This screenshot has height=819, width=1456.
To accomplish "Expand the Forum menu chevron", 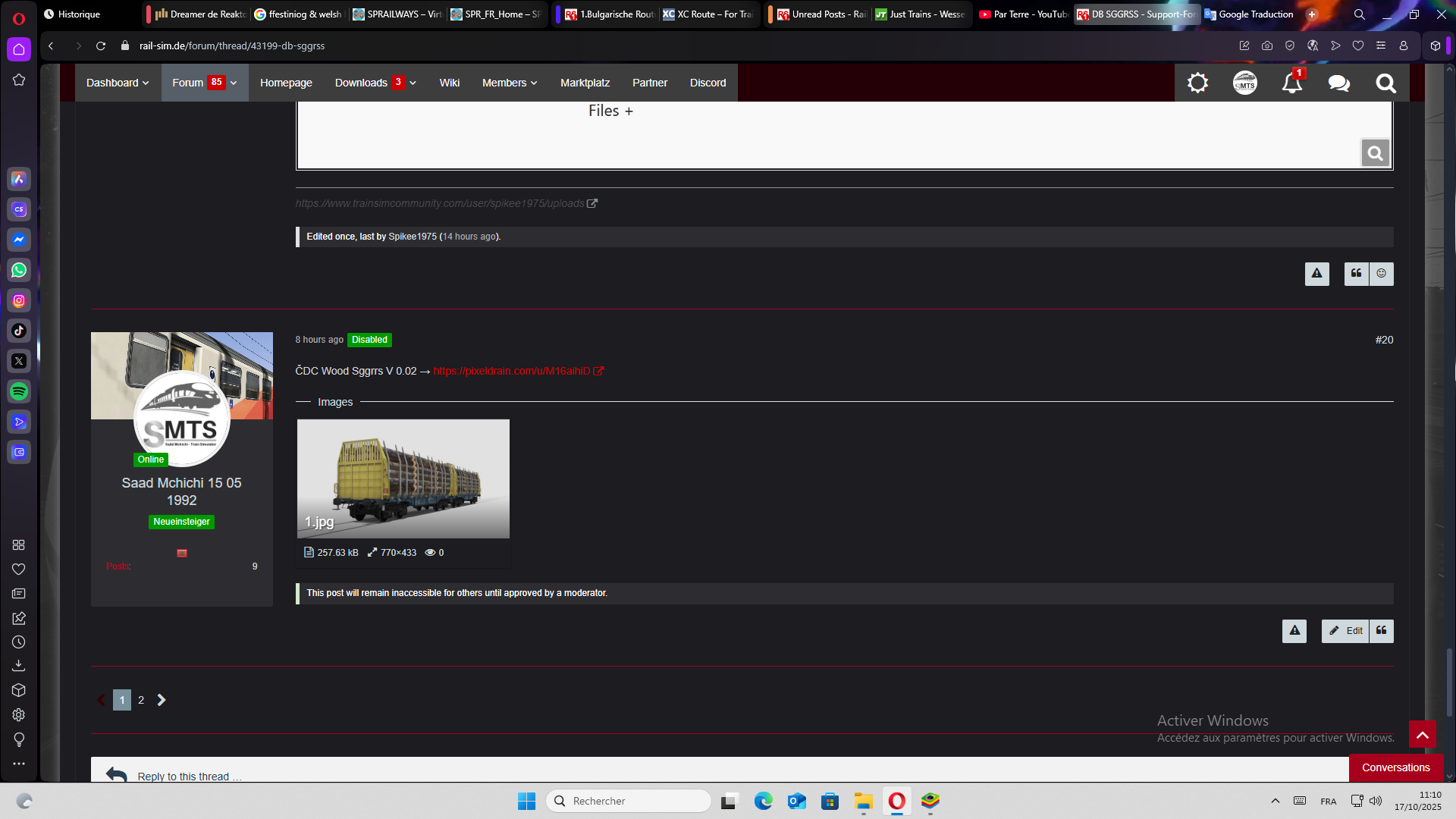I will [234, 83].
